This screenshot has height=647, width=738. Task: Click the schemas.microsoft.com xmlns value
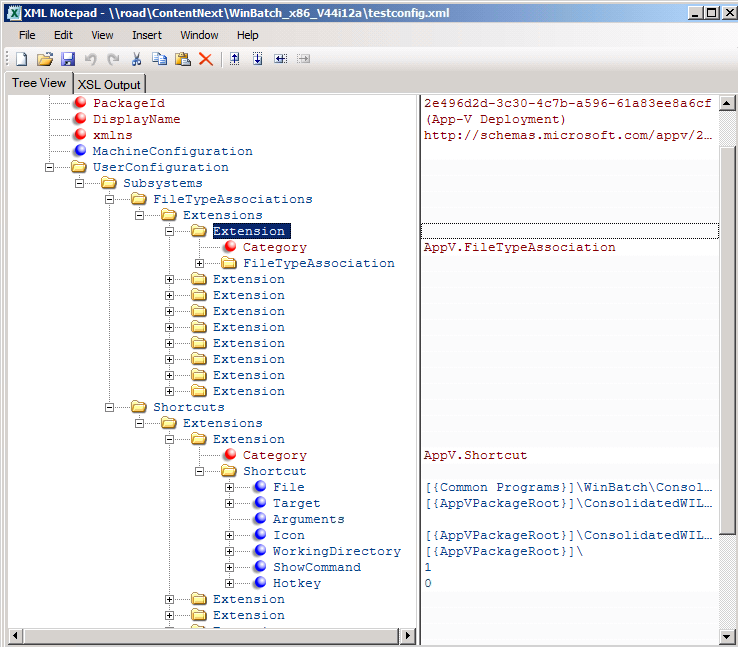tap(568, 135)
